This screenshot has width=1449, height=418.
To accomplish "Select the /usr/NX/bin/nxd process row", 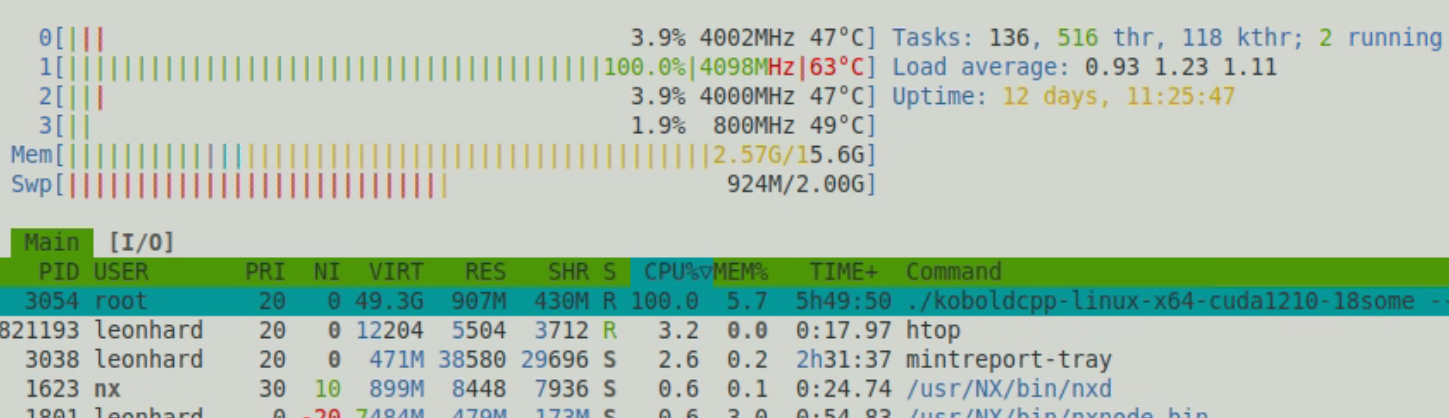I will 724,389.
